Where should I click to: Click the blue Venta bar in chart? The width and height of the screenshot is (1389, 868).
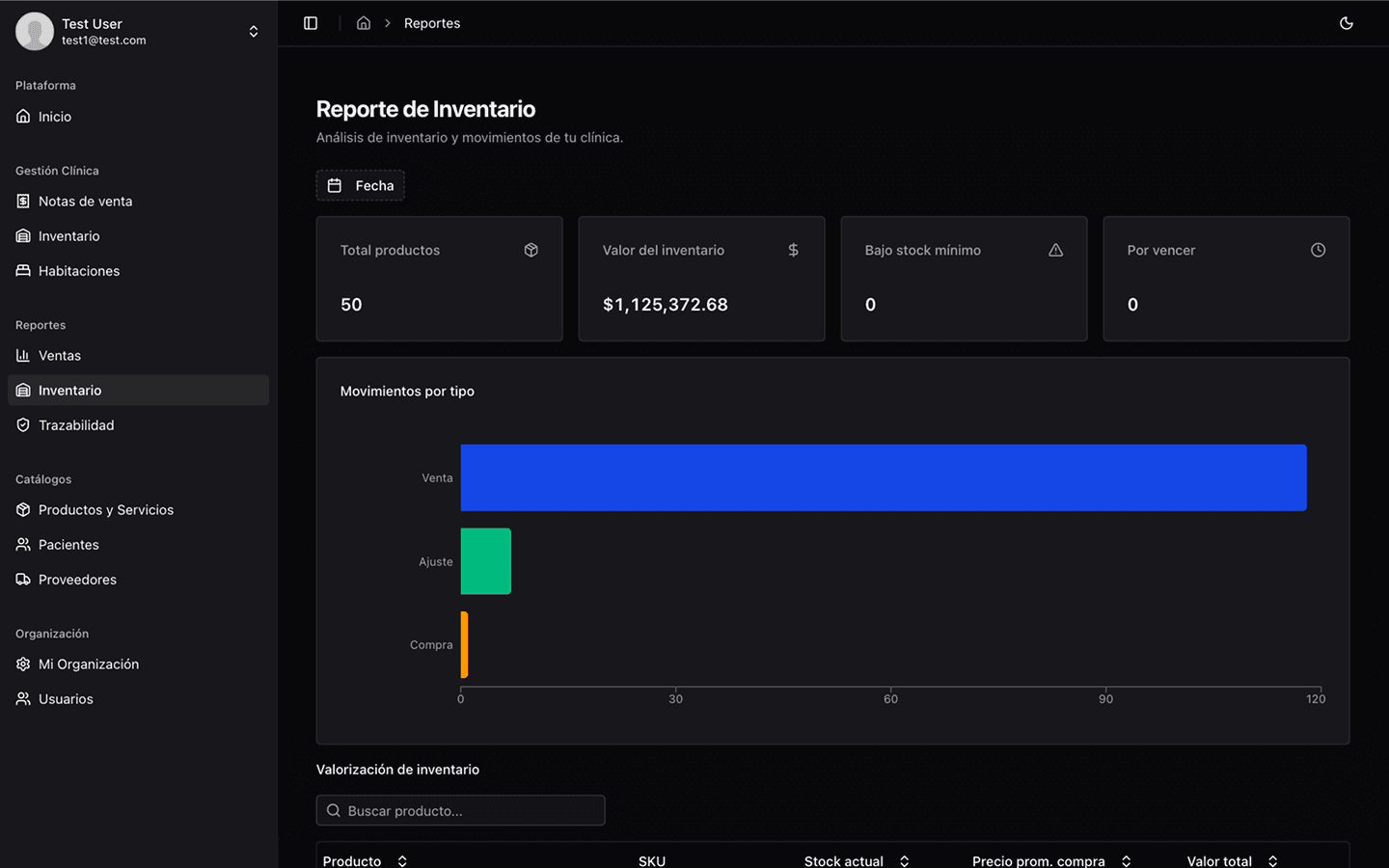(883, 477)
